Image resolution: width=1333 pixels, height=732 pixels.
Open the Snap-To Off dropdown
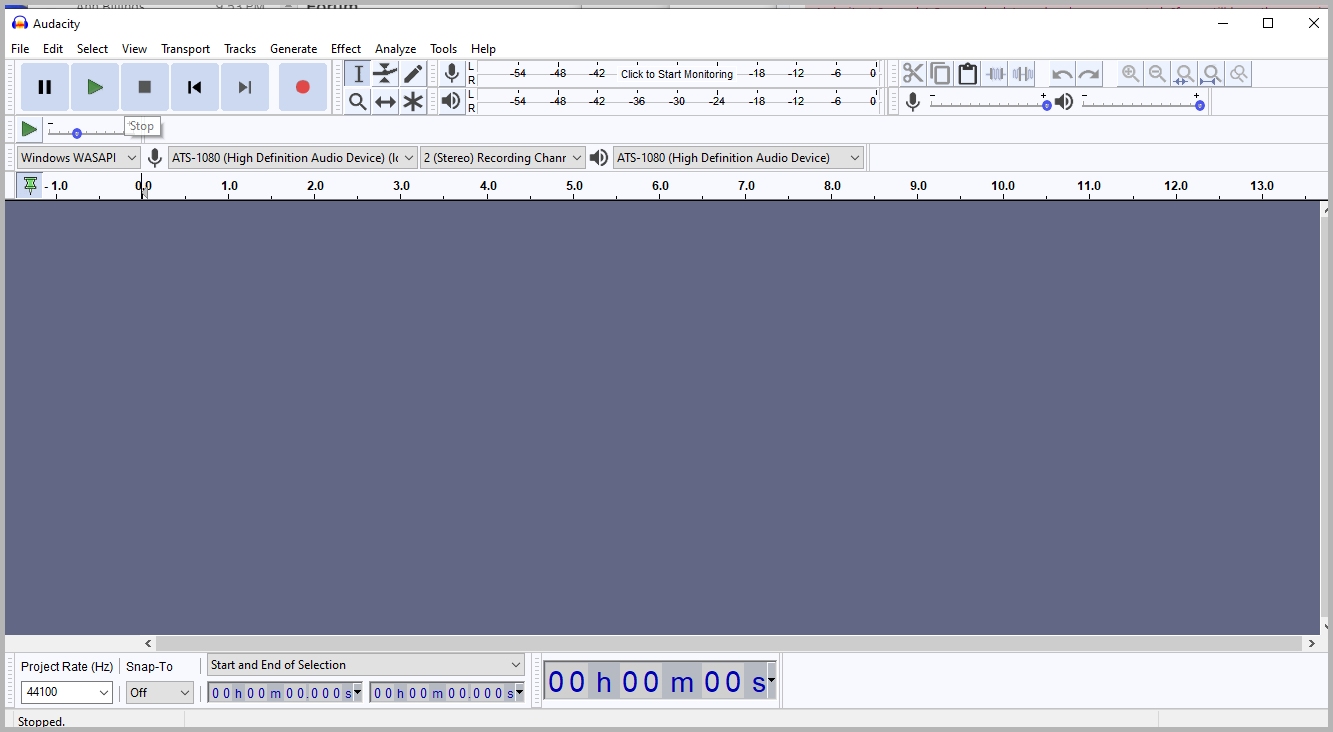tap(160, 692)
